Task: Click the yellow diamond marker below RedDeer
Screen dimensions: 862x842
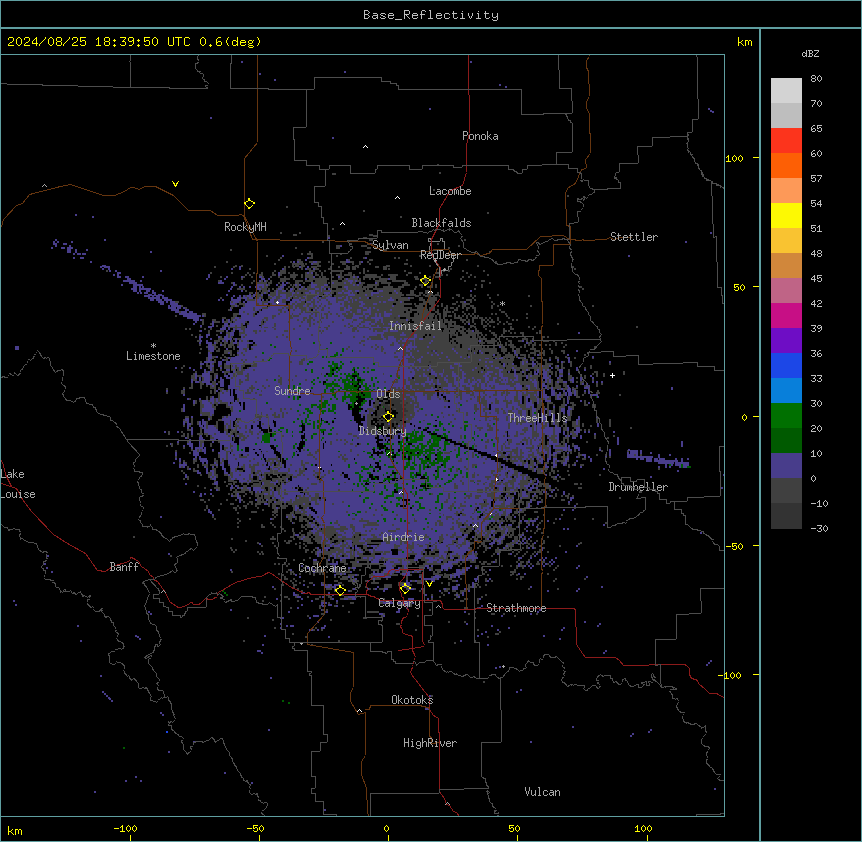Action: 425,281
